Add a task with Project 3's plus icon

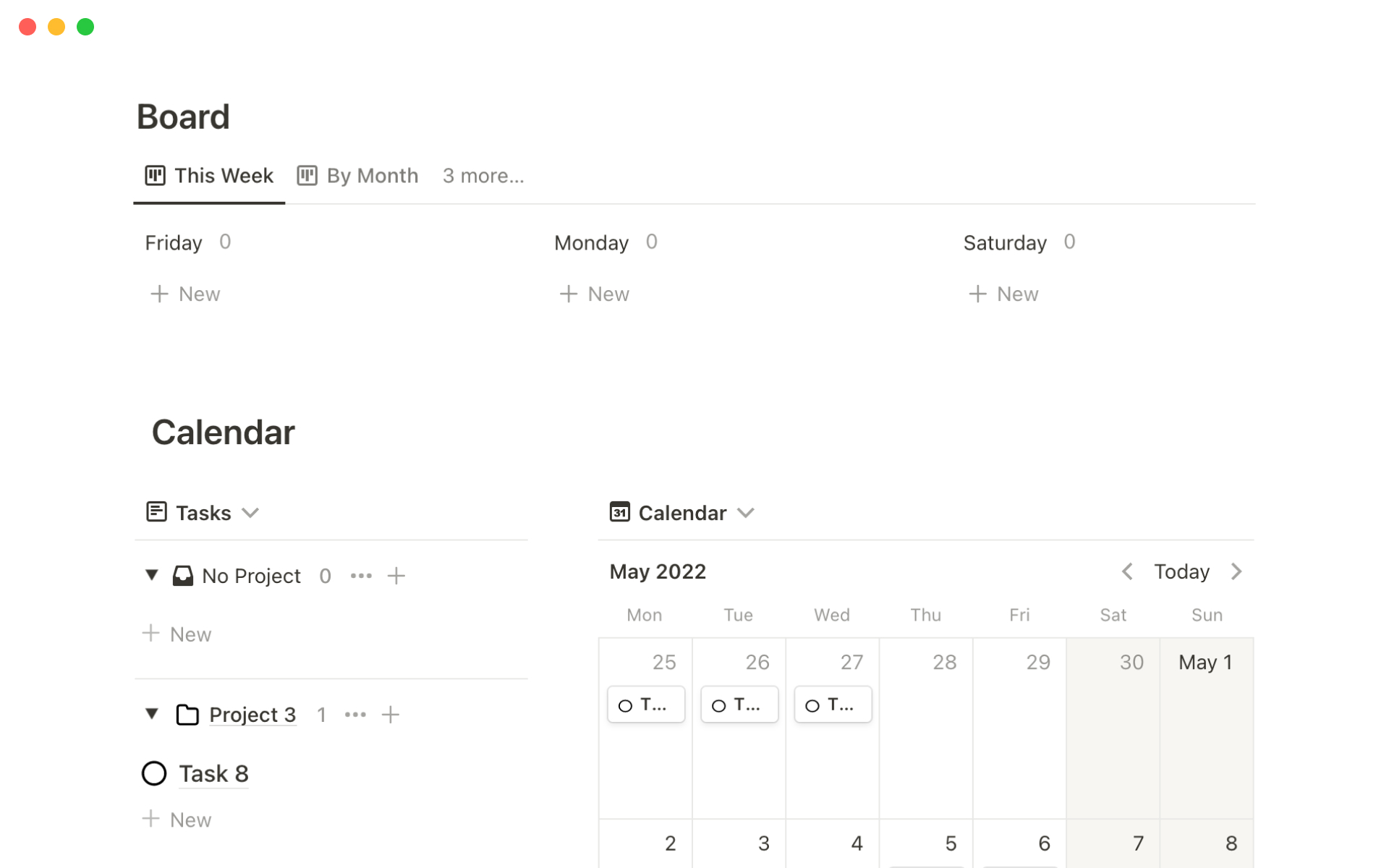[391, 715]
